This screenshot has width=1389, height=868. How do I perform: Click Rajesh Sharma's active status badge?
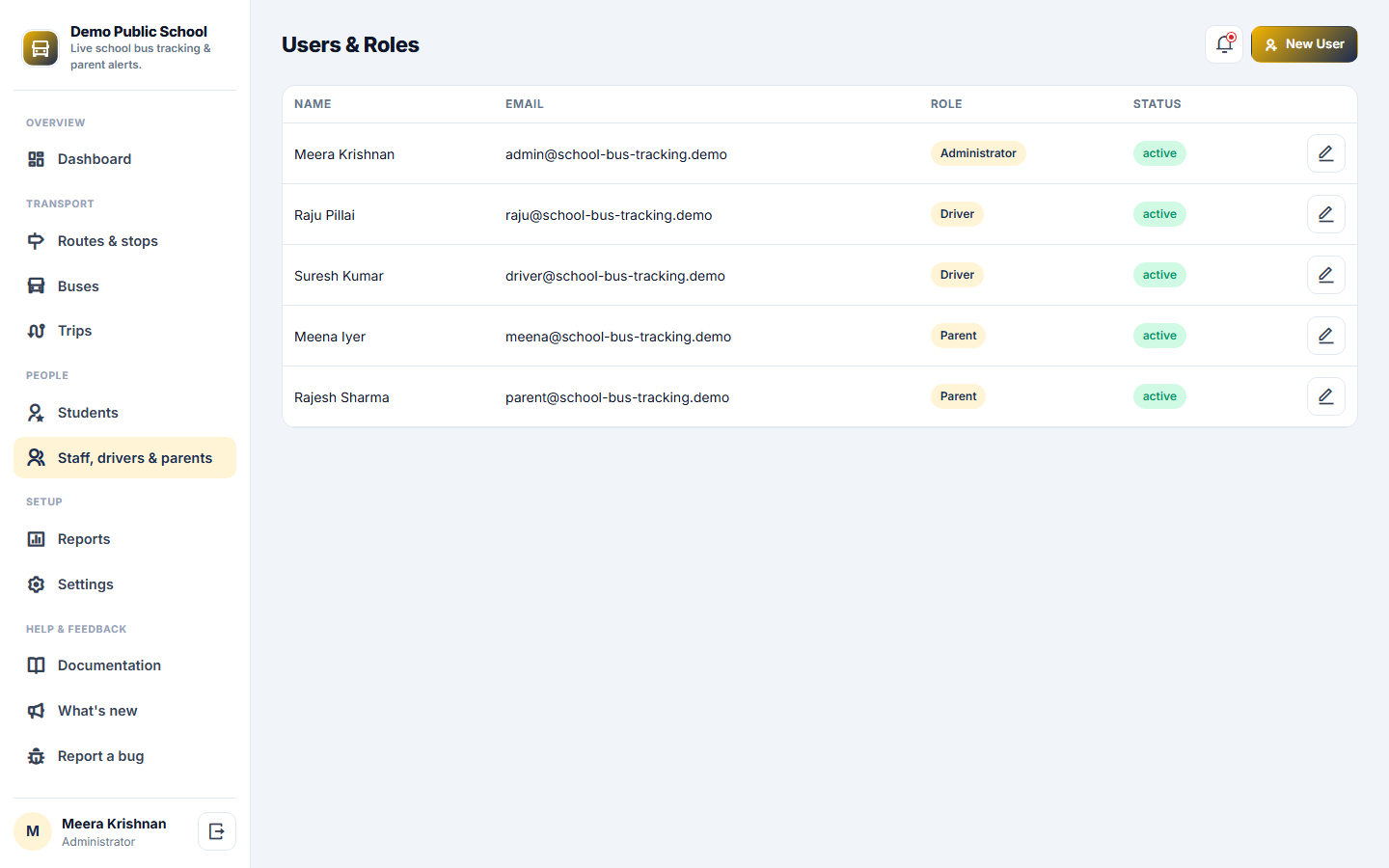[x=1159, y=396]
